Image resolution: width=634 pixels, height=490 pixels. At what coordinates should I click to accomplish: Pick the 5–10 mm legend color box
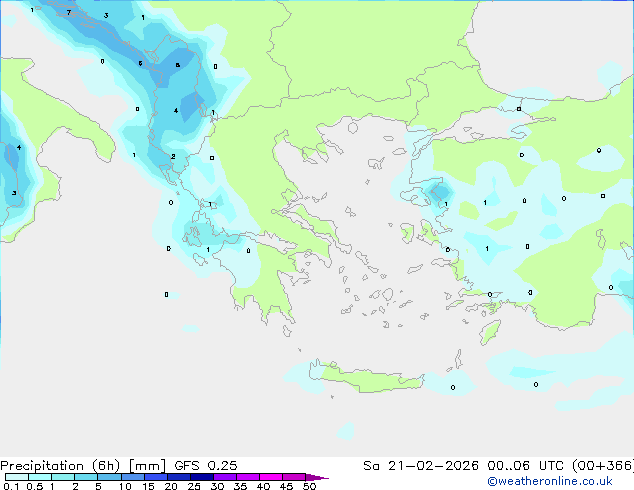(x=109, y=477)
